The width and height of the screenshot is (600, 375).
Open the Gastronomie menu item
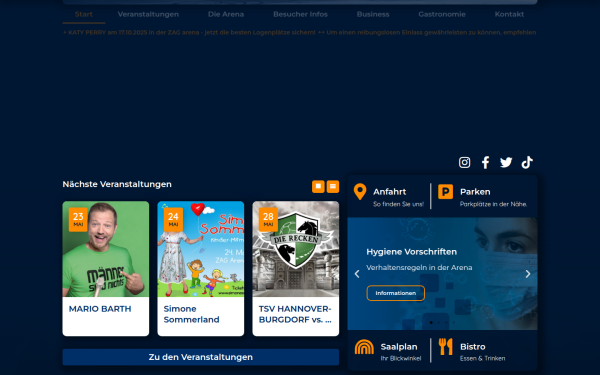click(442, 15)
